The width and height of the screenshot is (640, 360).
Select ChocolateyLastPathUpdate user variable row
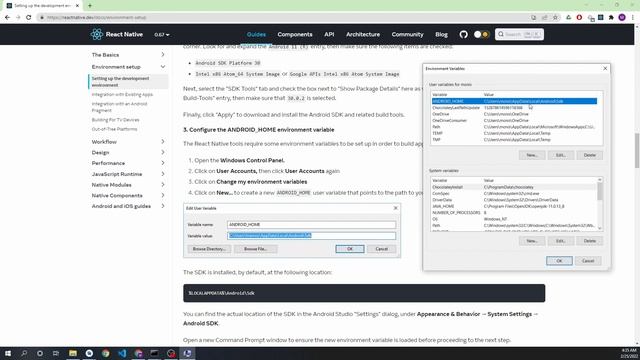coord(514,107)
